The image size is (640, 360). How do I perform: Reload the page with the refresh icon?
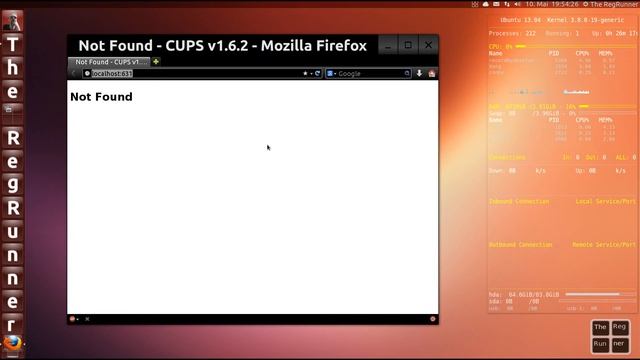318,73
